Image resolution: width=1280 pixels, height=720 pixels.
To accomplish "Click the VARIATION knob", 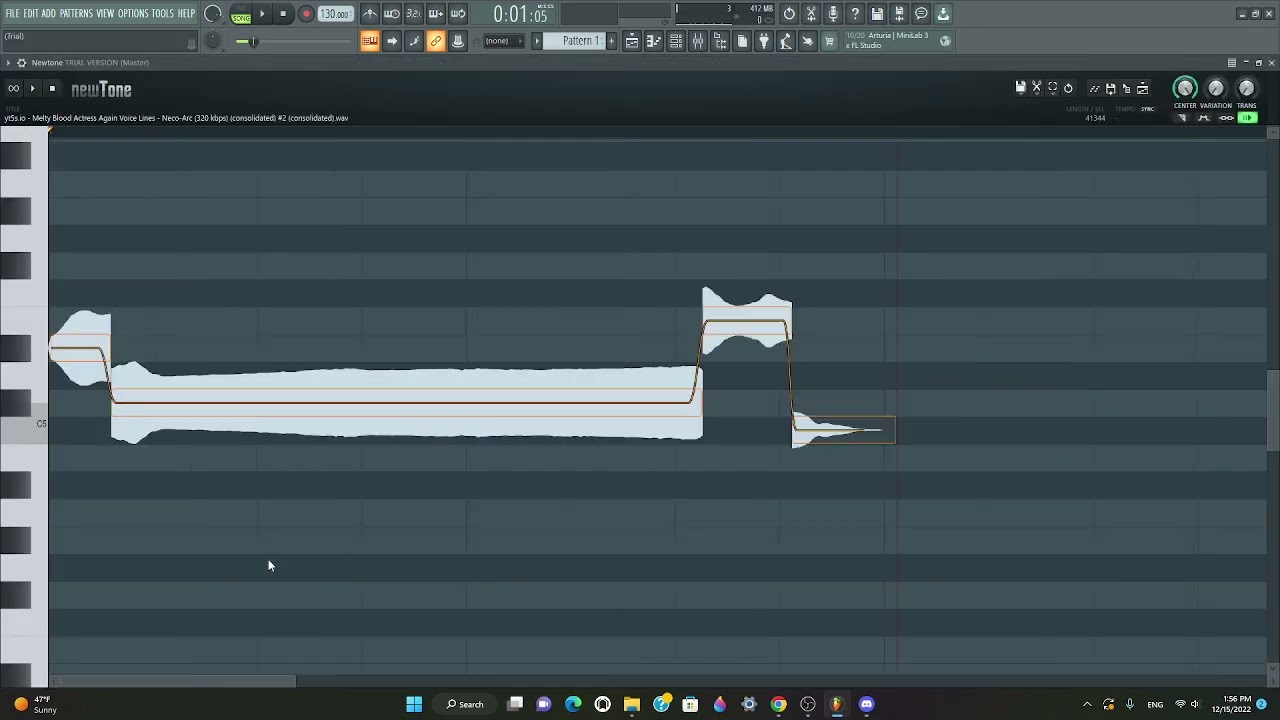I will (x=1216, y=89).
